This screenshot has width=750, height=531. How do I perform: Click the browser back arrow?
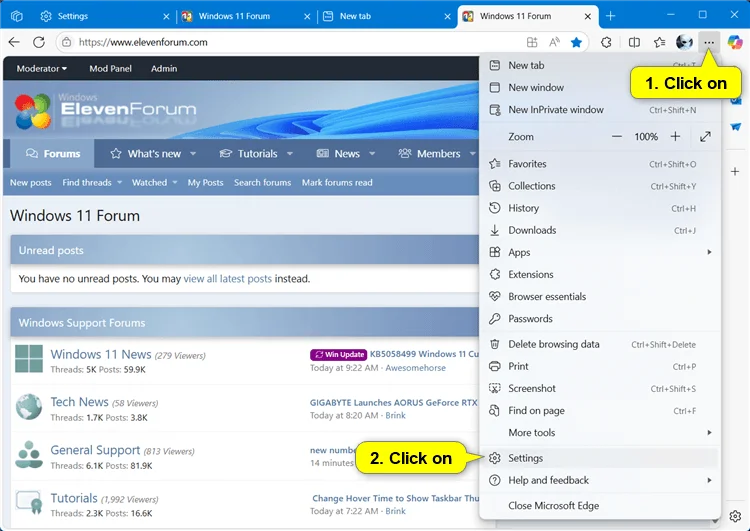(14, 42)
